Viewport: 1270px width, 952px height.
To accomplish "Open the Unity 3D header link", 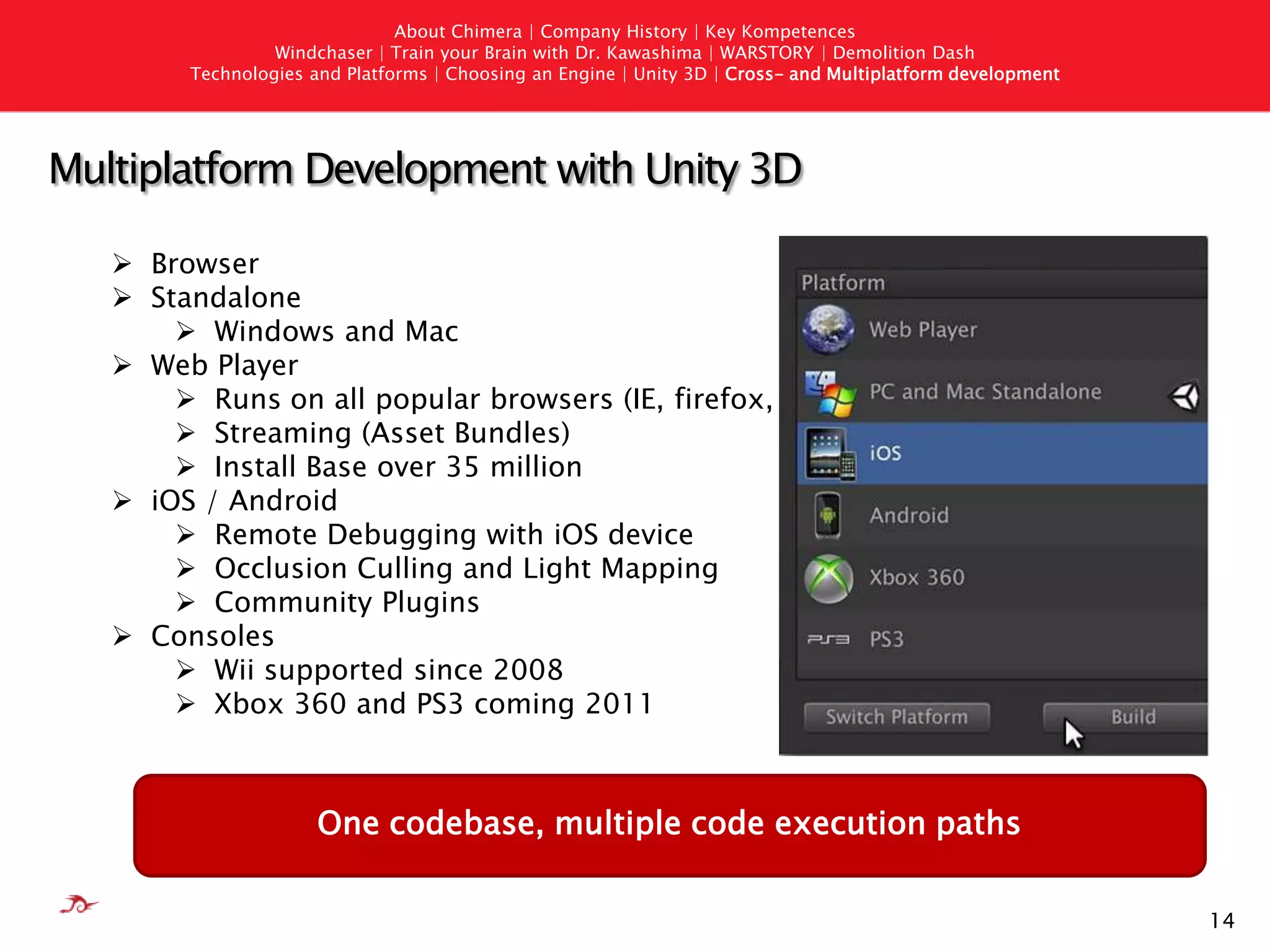I will coord(670,74).
